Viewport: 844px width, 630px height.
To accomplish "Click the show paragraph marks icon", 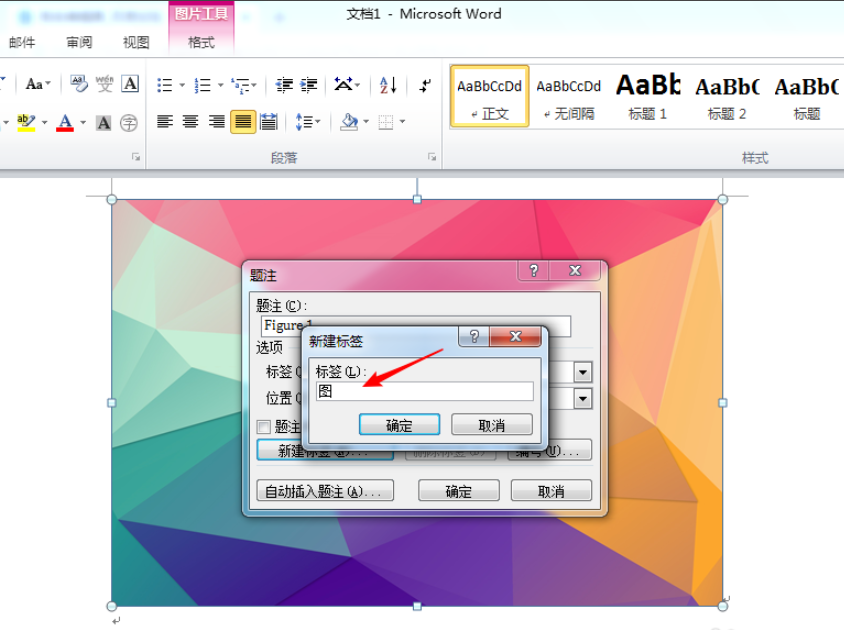I will tap(425, 85).
